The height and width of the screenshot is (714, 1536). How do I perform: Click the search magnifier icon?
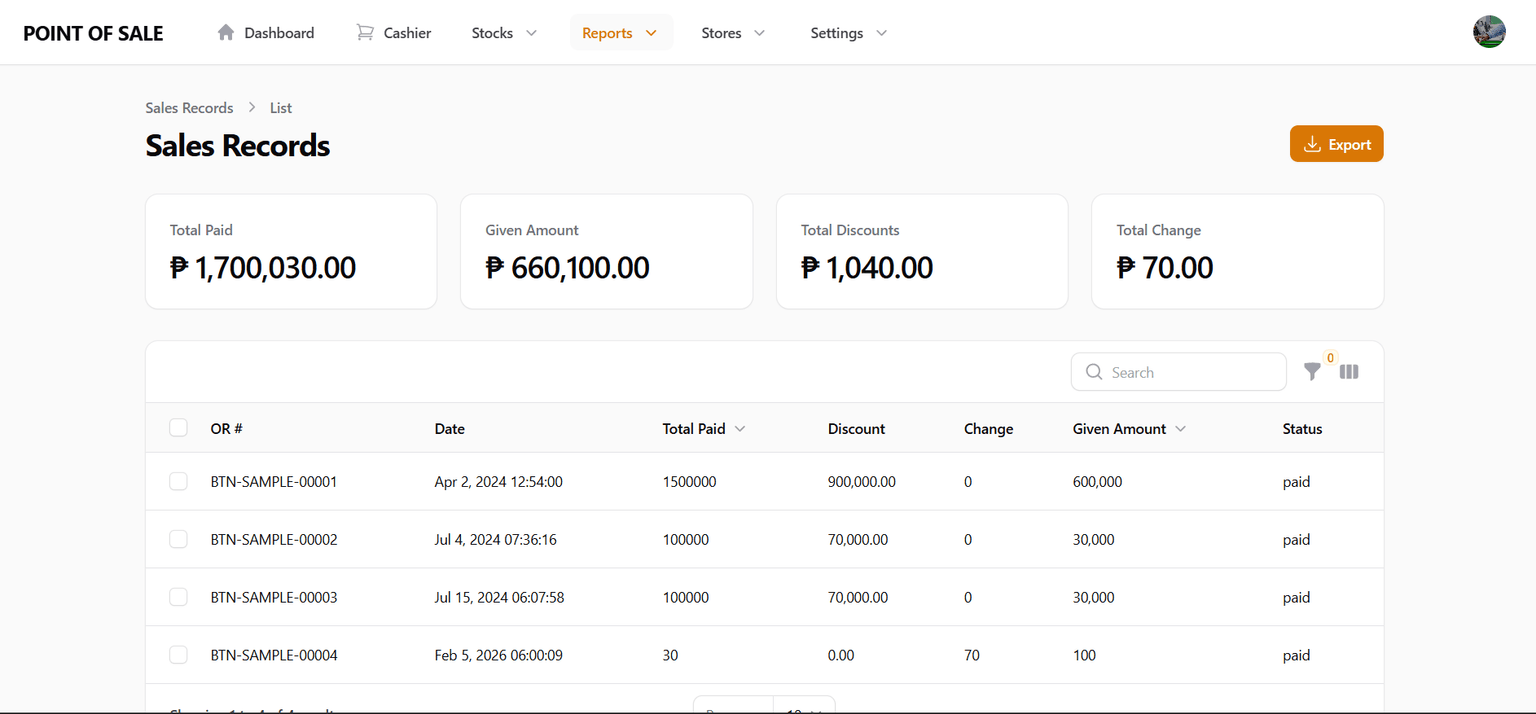point(1094,372)
